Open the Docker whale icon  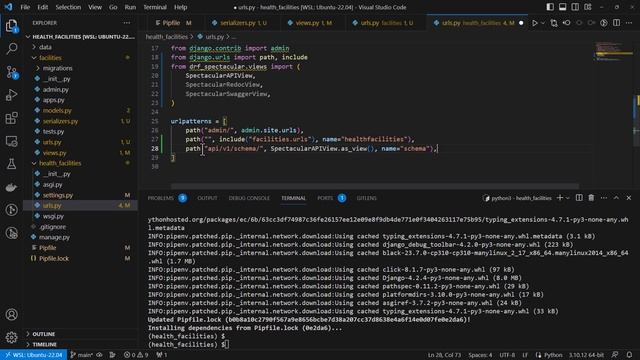tap(11, 187)
